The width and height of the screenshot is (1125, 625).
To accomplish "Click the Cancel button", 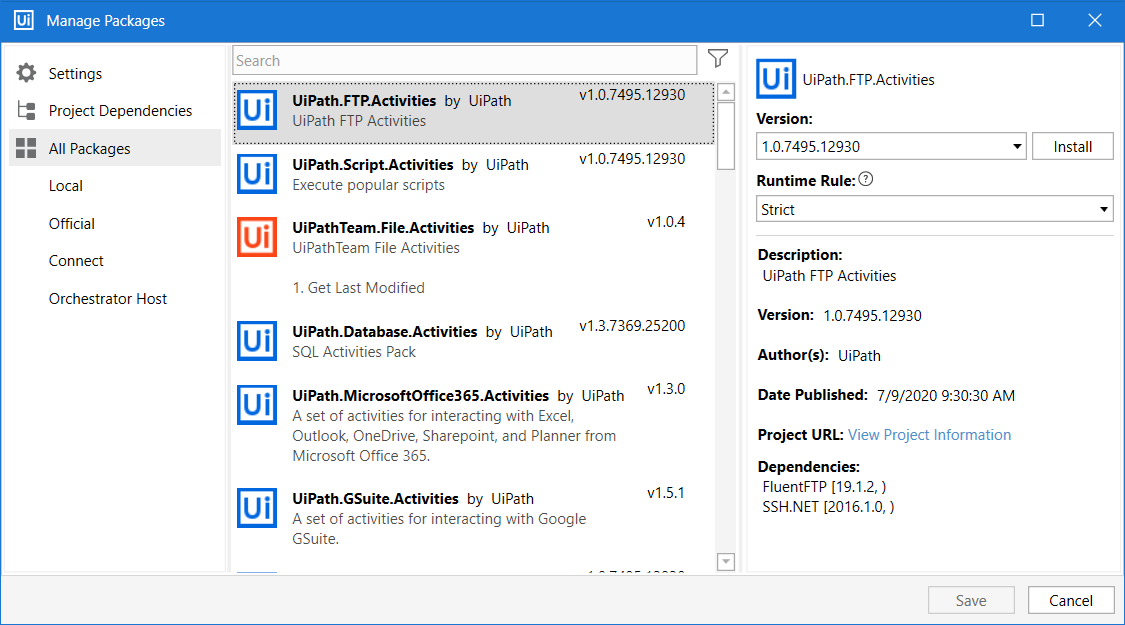I will [x=1070, y=601].
